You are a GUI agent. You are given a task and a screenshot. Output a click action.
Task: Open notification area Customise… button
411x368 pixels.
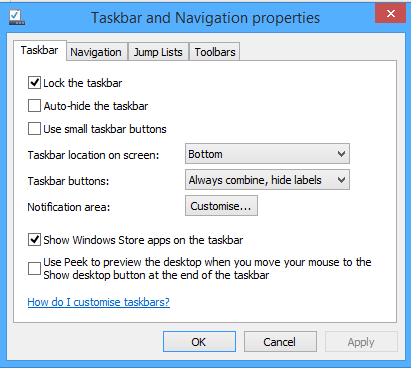221,206
